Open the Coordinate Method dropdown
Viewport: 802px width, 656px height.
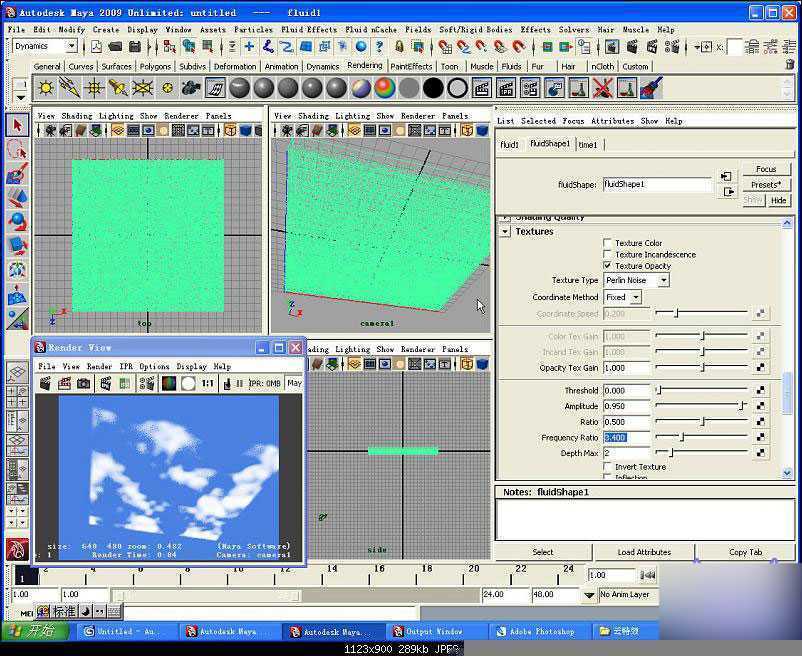(622, 297)
